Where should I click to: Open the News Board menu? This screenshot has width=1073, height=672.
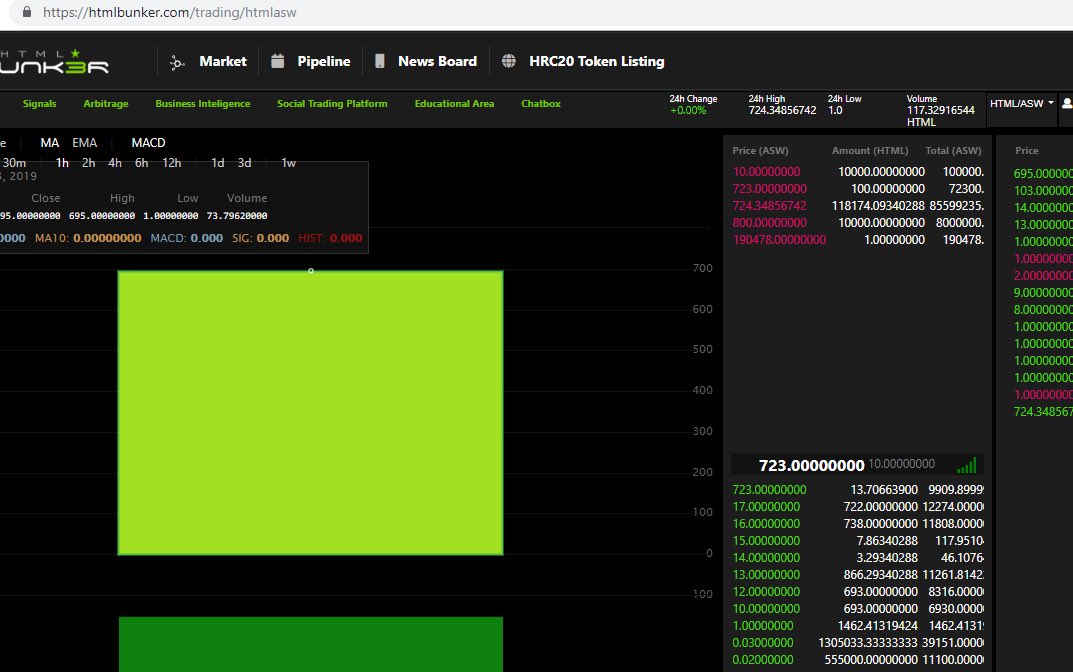437,61
